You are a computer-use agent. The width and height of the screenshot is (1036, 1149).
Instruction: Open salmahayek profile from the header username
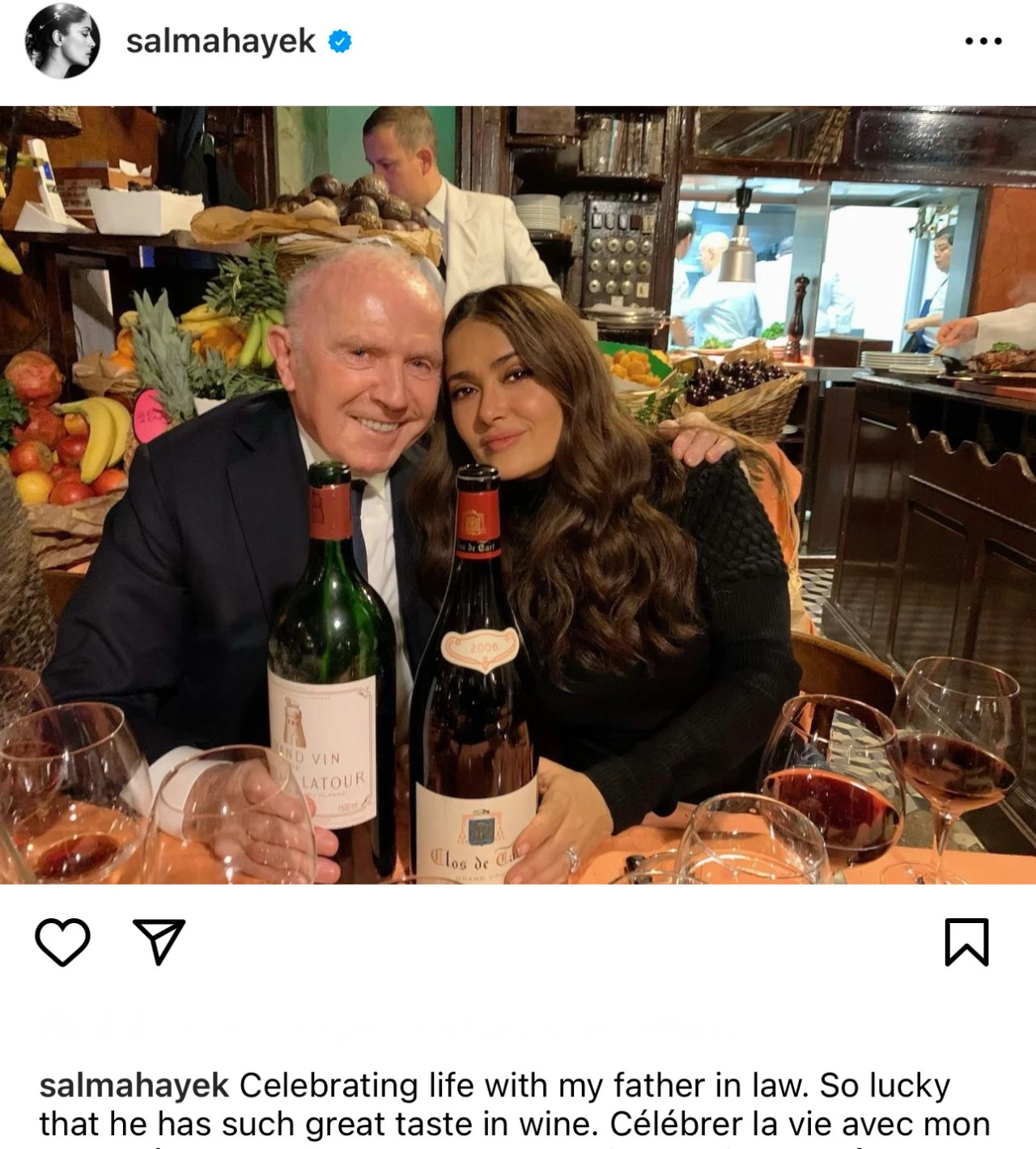point(220,40)
